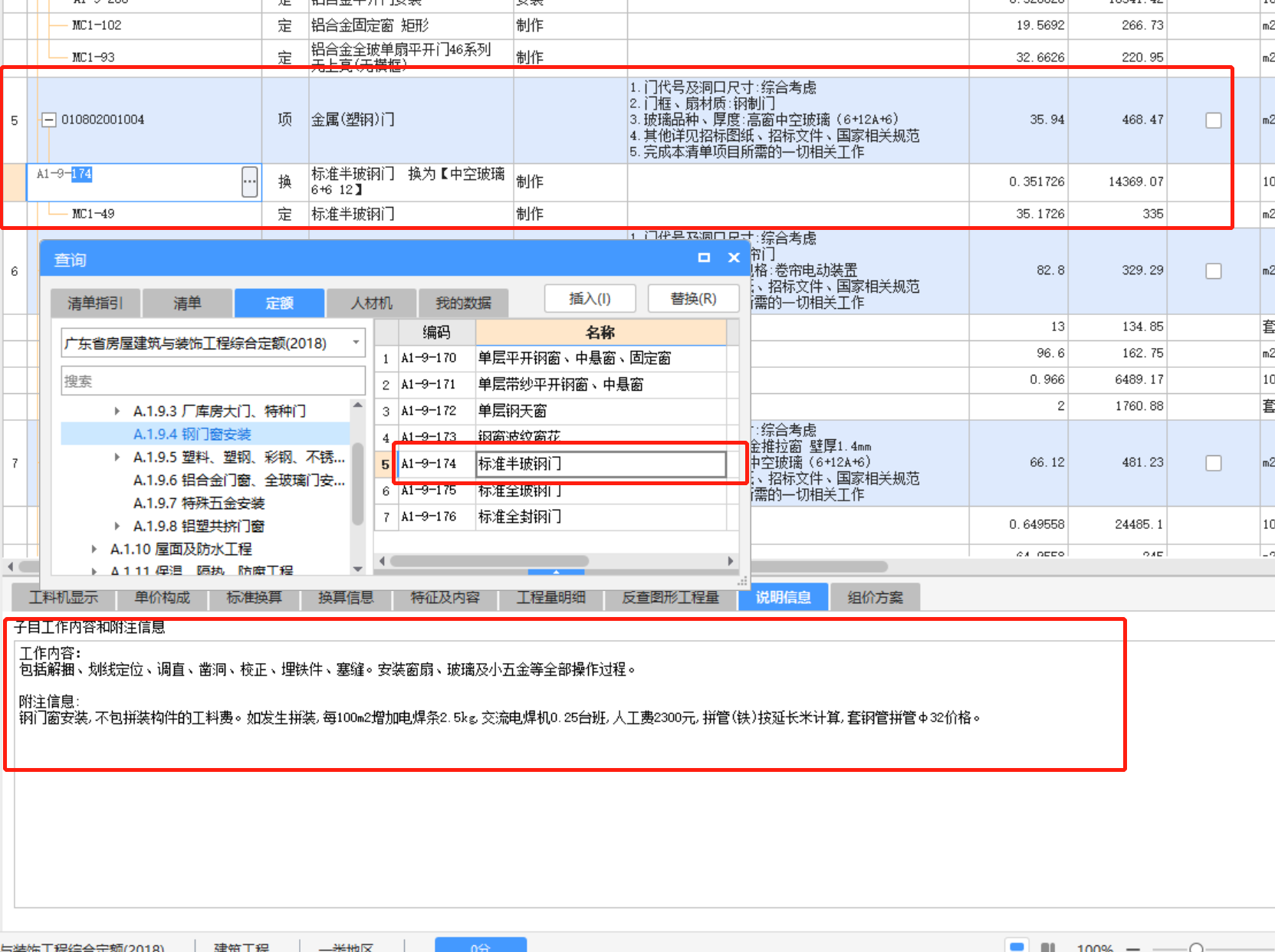Open the 换算信息 tab
Viewport: 1275px width, 952px height.
pos(346,597)
